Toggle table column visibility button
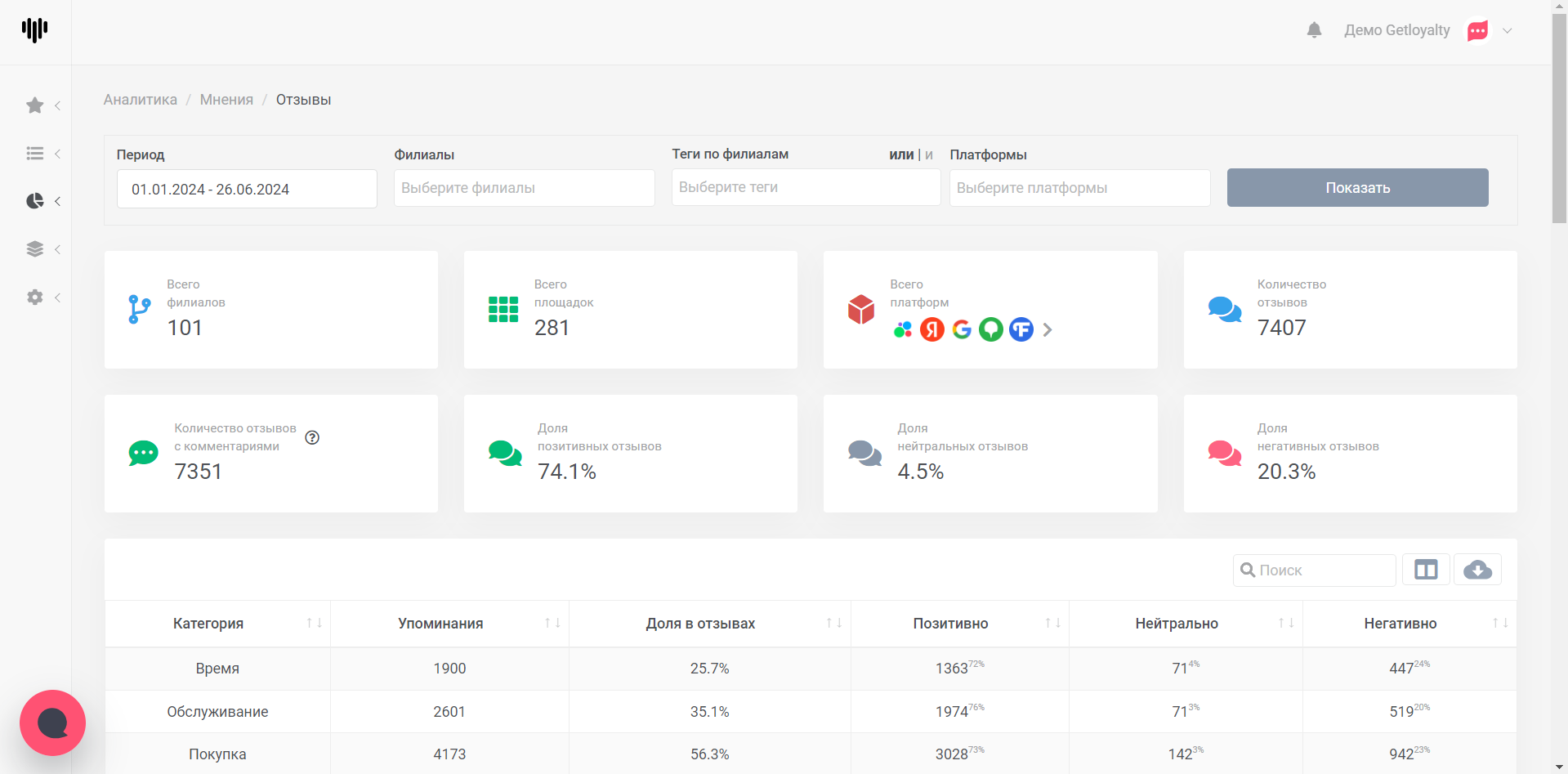 1426,570
